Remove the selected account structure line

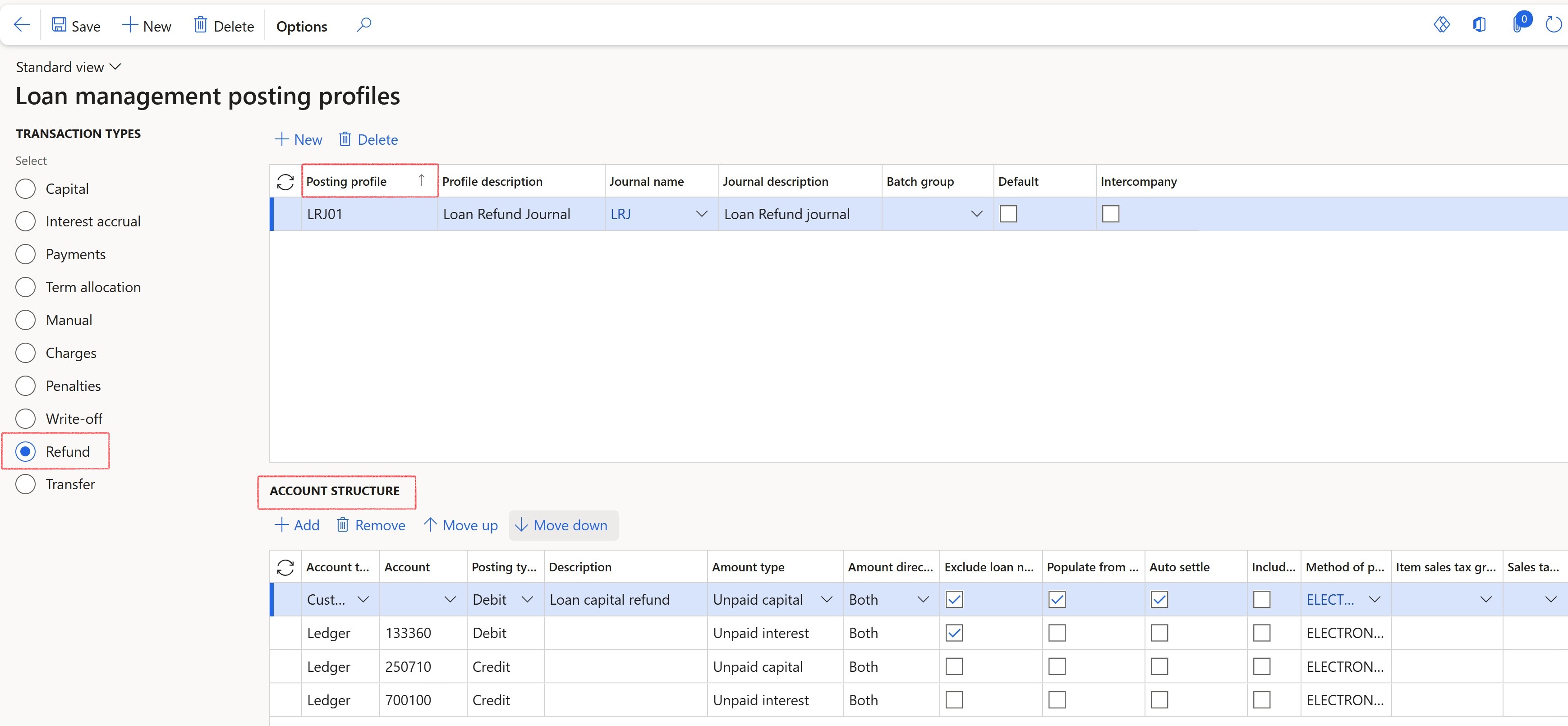point(371,525)
